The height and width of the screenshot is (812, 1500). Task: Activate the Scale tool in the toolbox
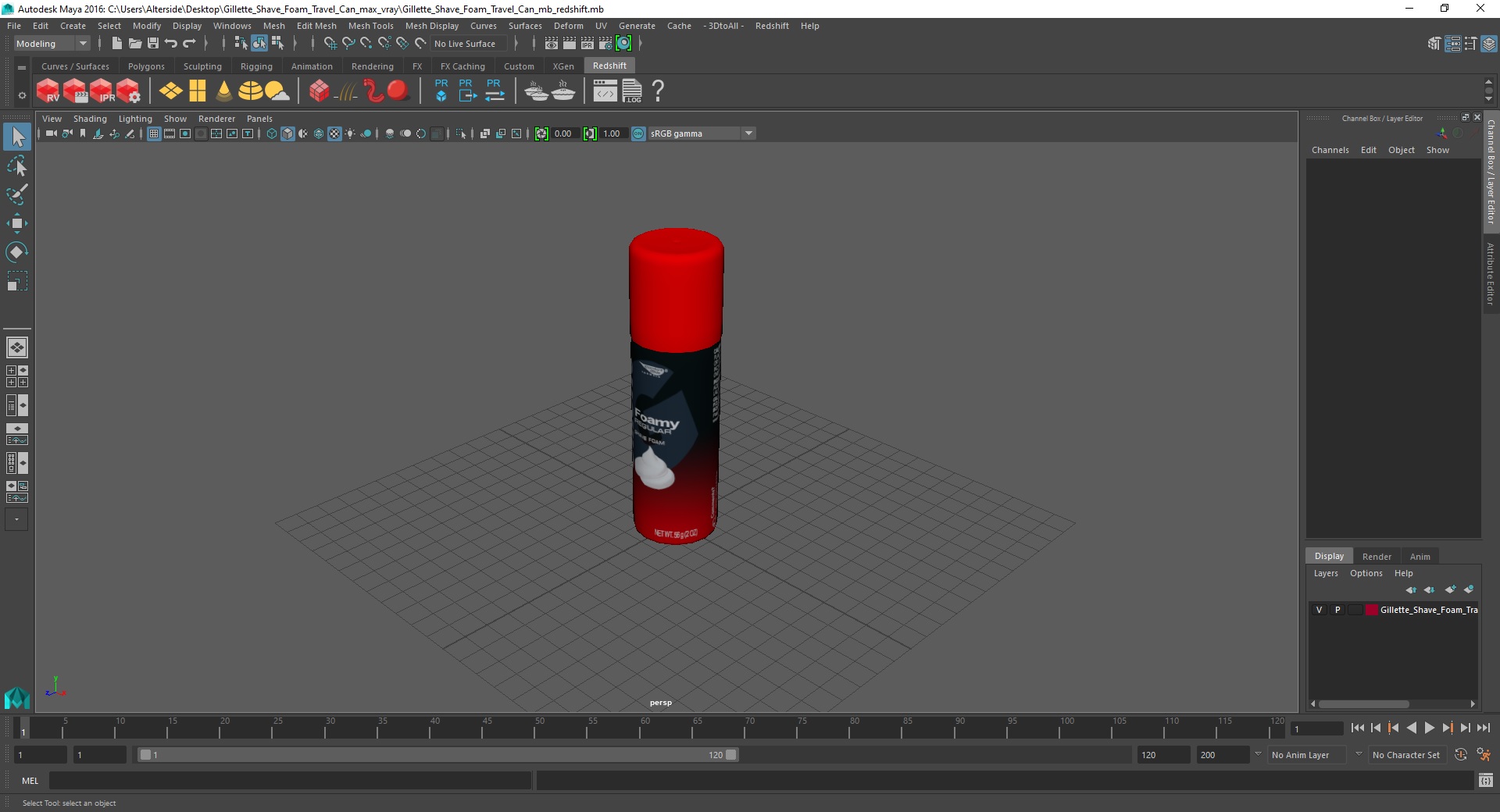coord(17,281)
